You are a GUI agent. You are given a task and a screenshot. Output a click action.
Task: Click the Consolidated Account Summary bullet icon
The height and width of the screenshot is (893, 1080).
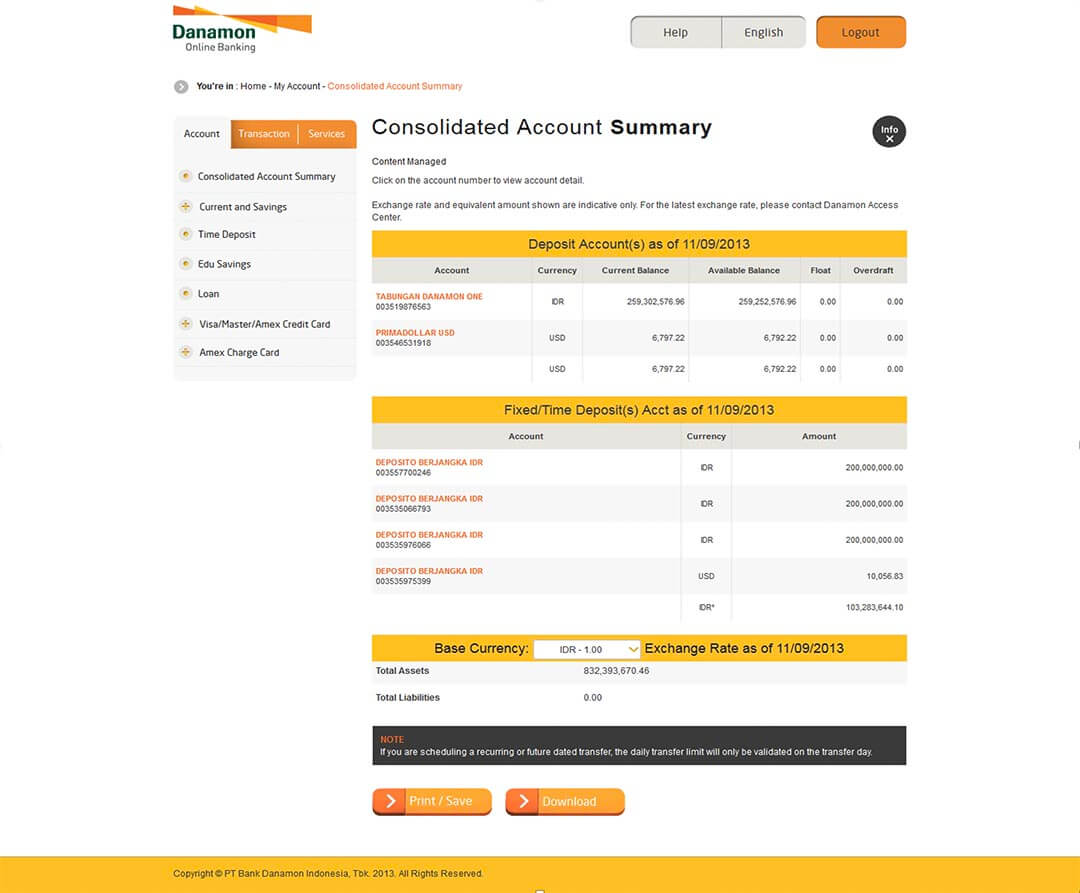pos(186,176)
